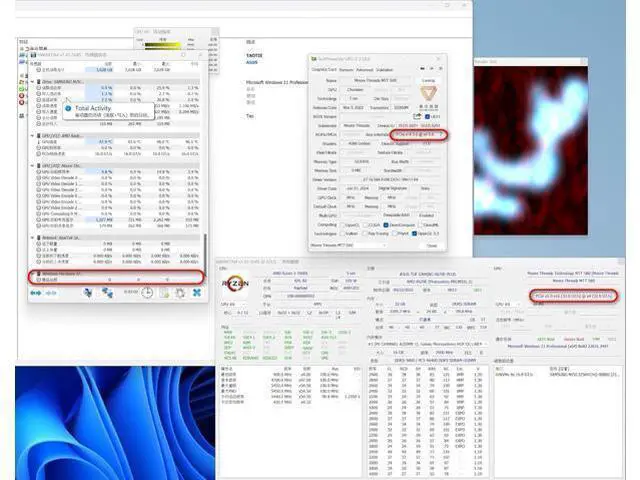This screenshot has width=640, height=480.
Task: Collapse the AMD GPU sensor group
Action: [x=32, y=136]
